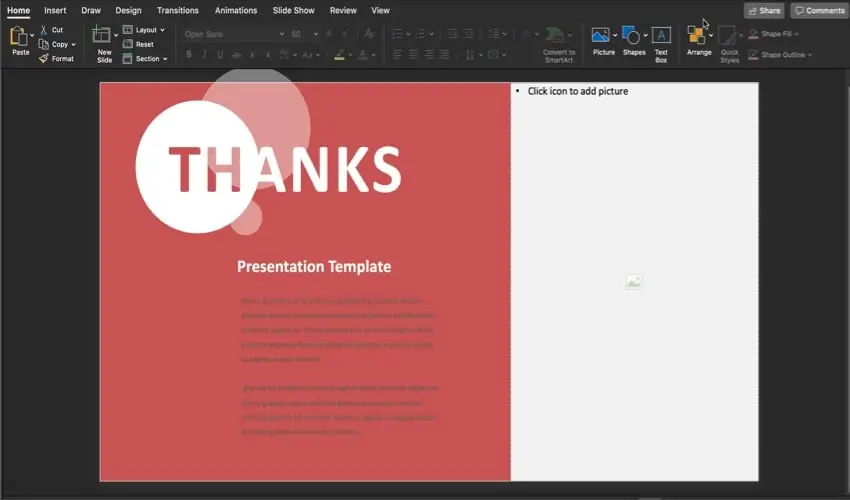This screenshot has width=850, height=500.
Task: Open the Comments pane button
Action: point(819,10)
